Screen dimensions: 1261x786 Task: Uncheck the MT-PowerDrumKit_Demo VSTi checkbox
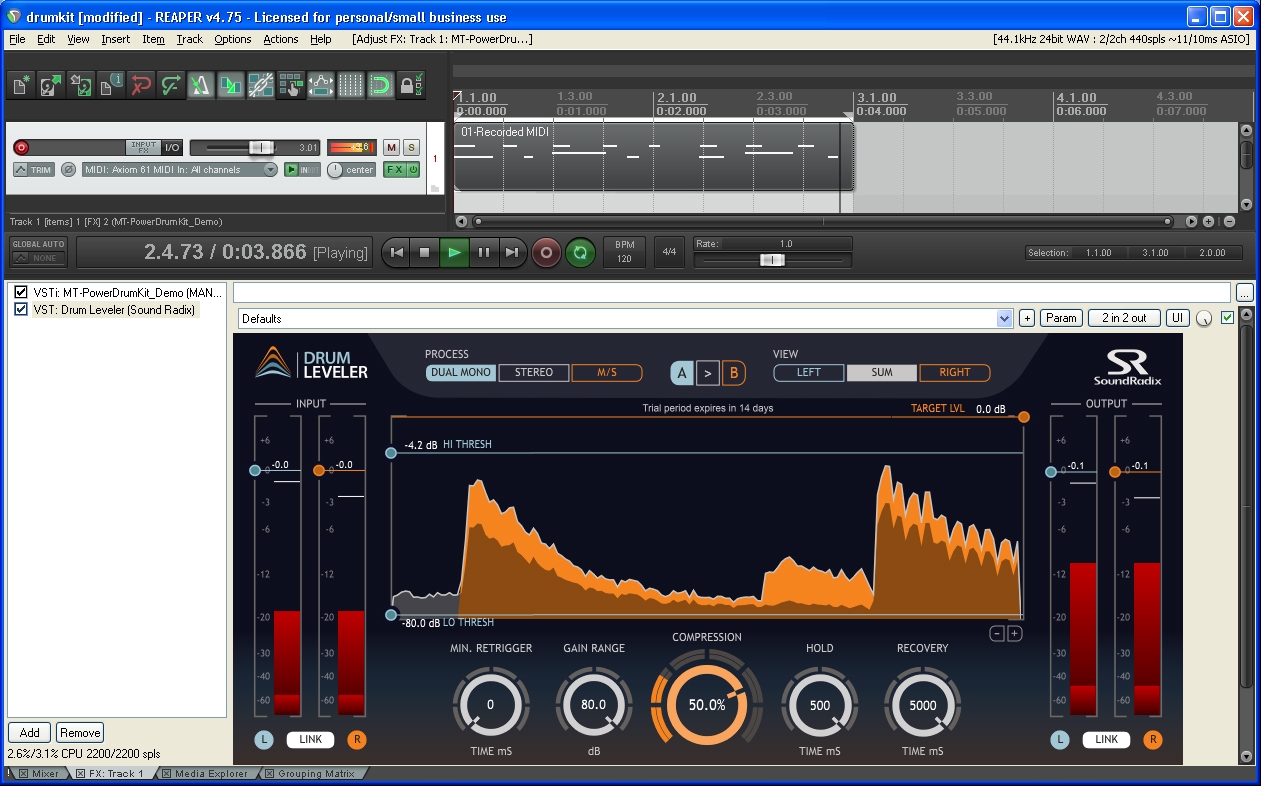tap(21, 292)
